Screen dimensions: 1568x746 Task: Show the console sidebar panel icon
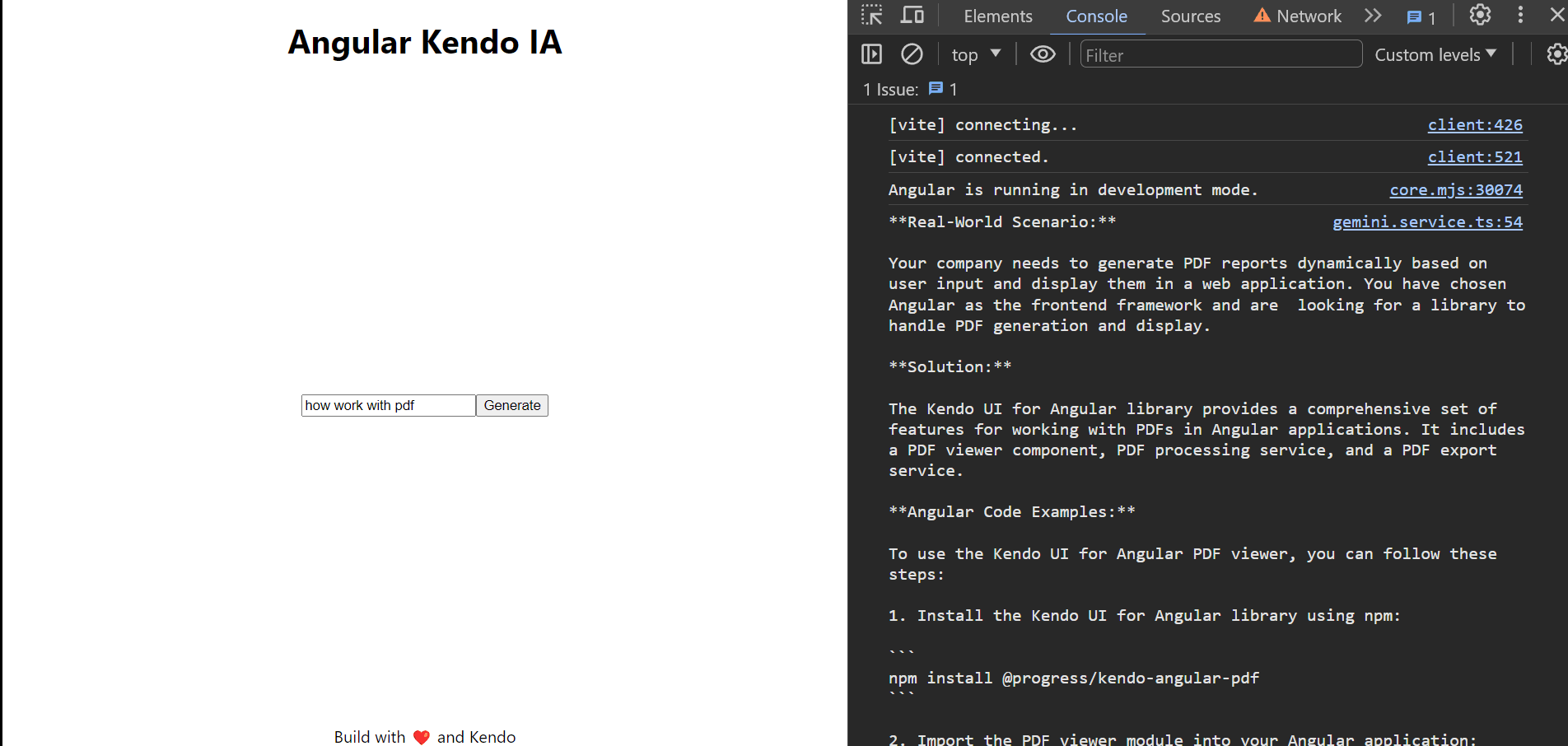coord(871,54)
